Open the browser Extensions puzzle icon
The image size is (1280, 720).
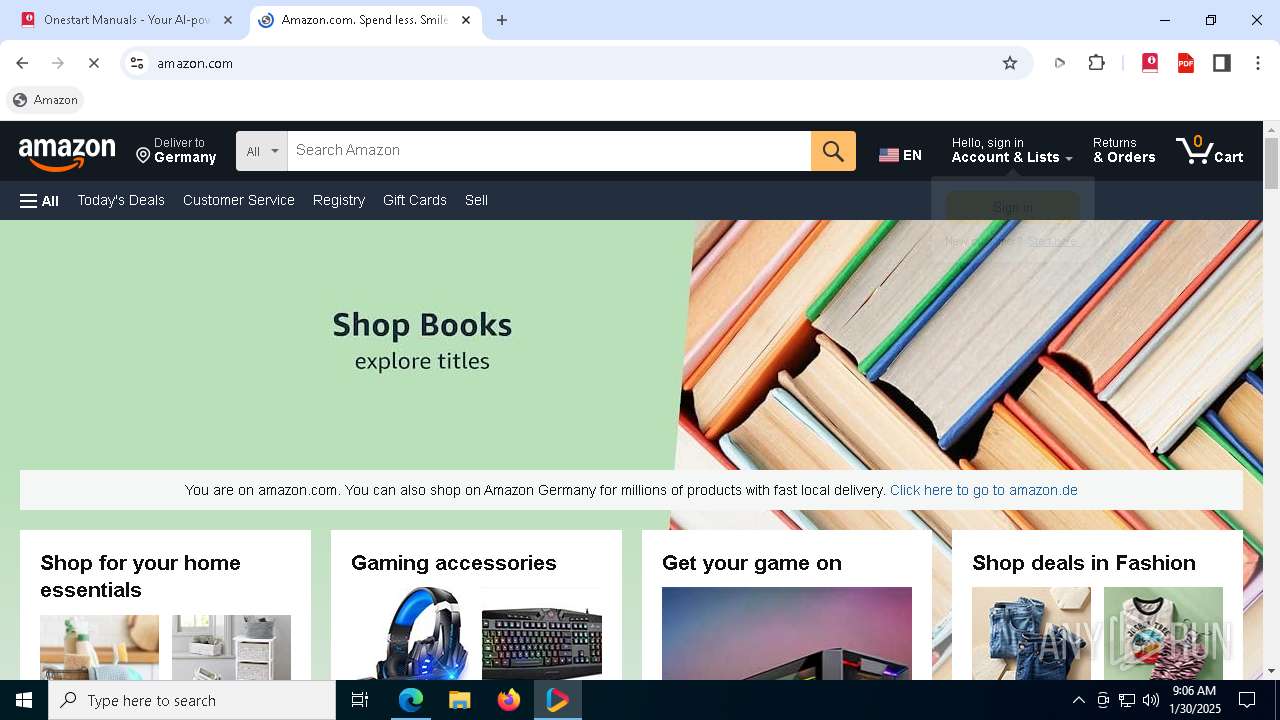point(1096,63)
